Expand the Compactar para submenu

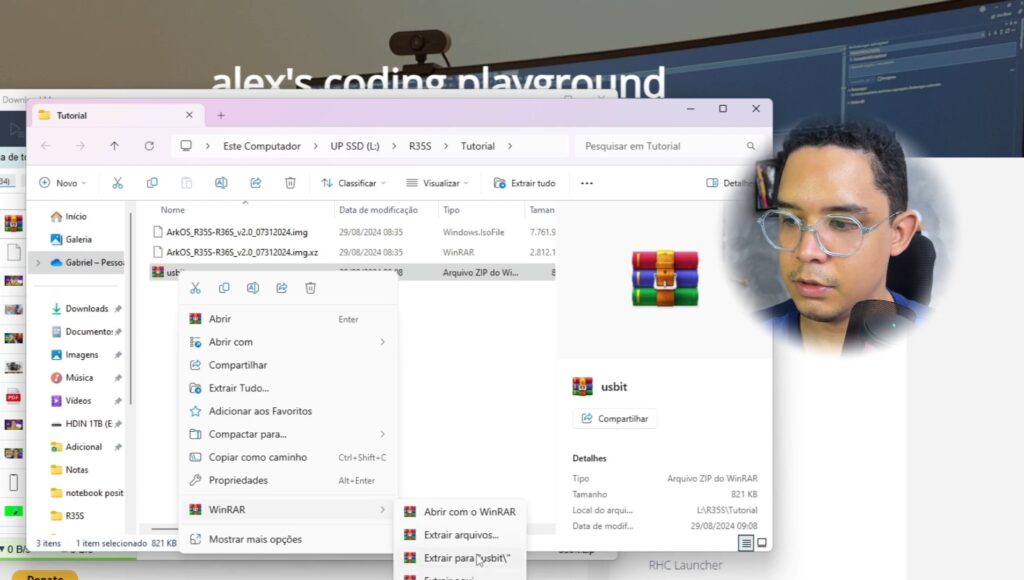pyautogui.click(x=383, y=434)
